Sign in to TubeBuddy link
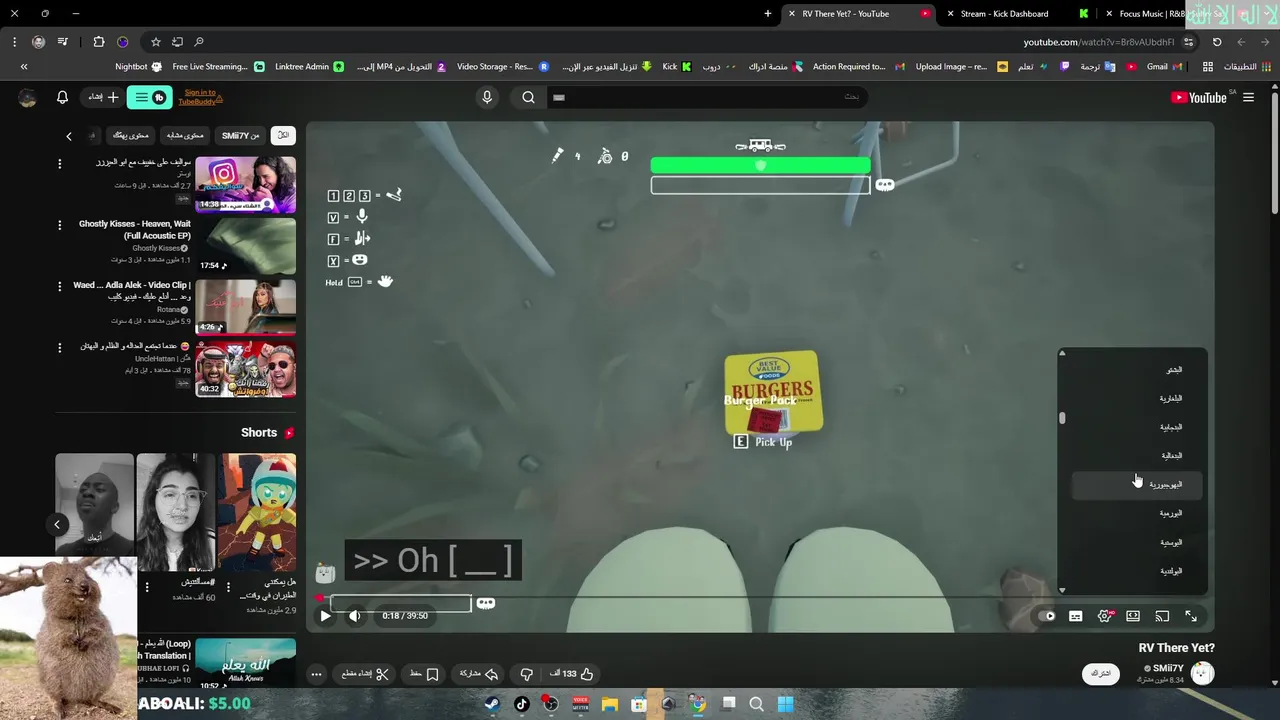This screenshot has height=720, width=1280. coord(200,97)
